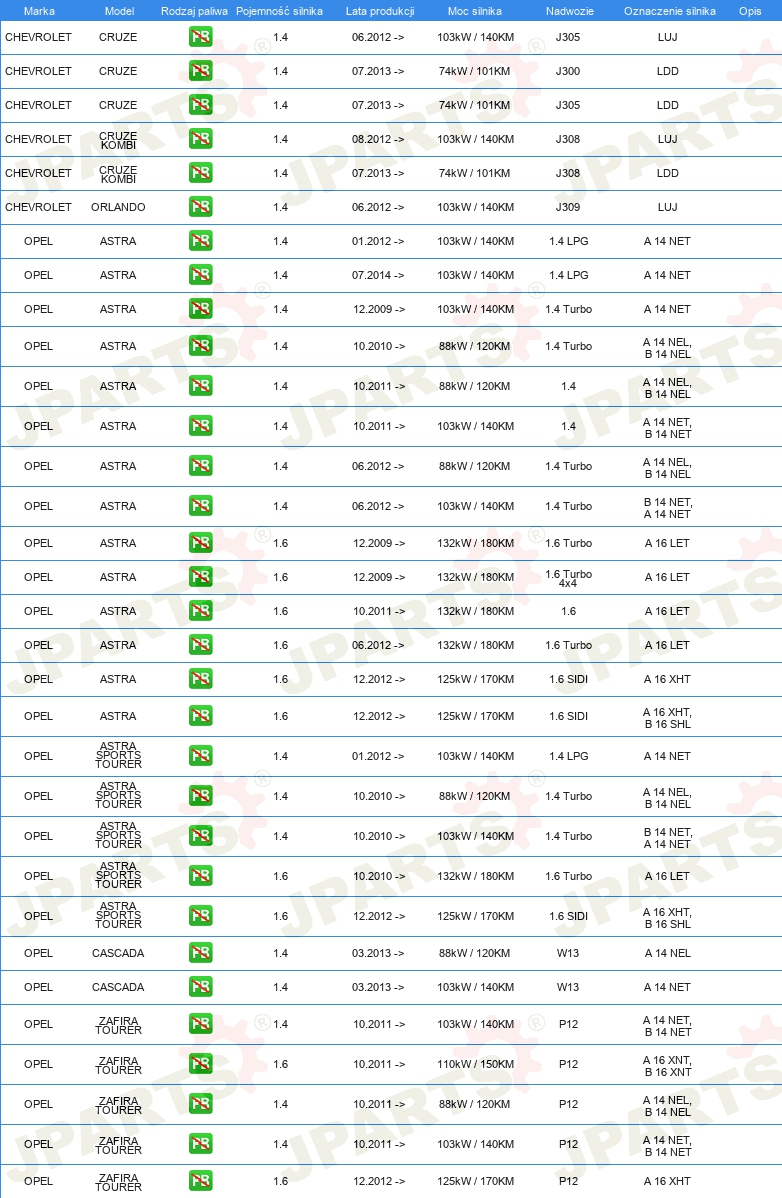Click LUJ in the Orlando row
Image resolution: width=782 pixels, height=1198 pixels.
click(667, 207)
